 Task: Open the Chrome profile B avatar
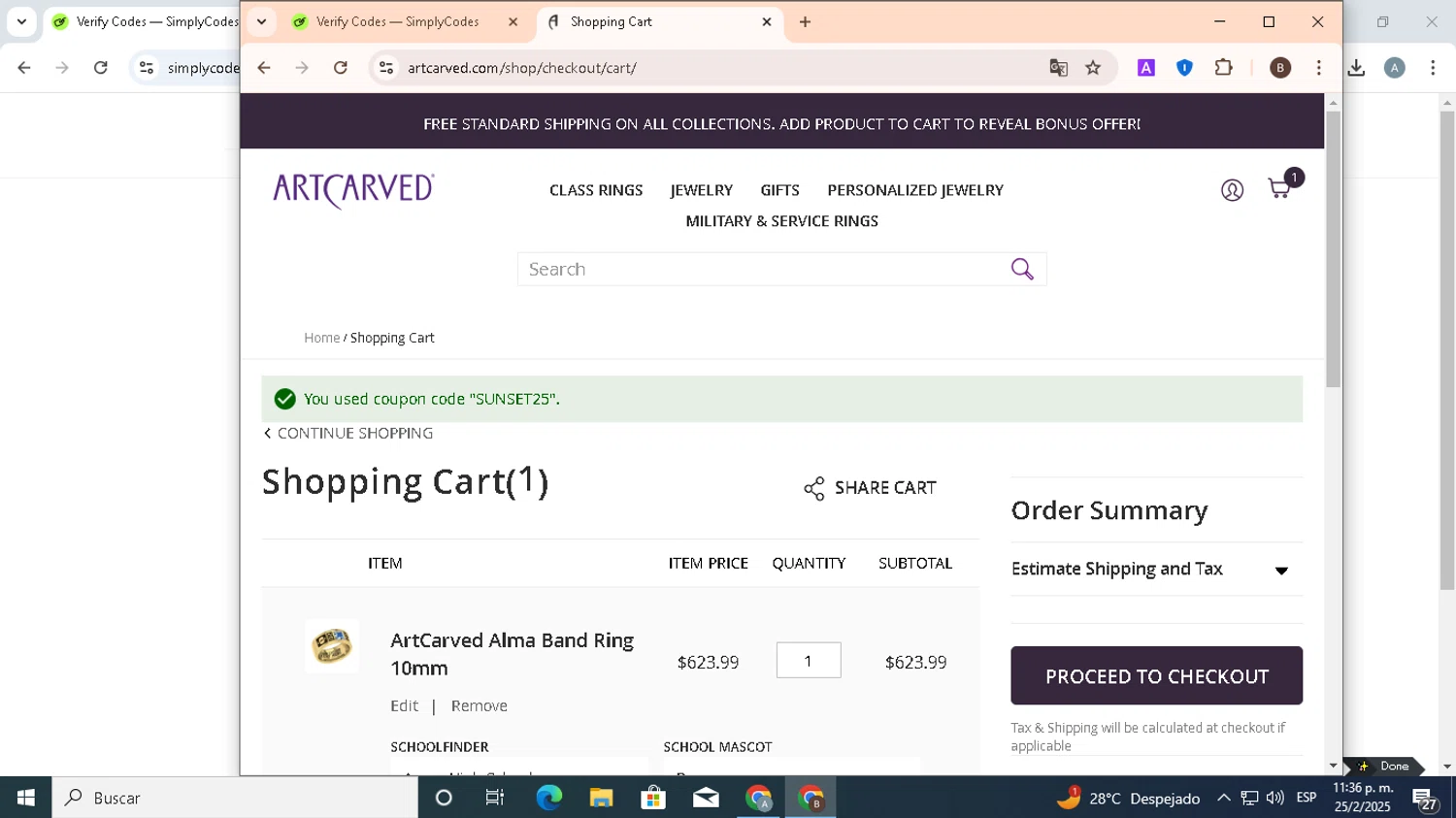1280,68
